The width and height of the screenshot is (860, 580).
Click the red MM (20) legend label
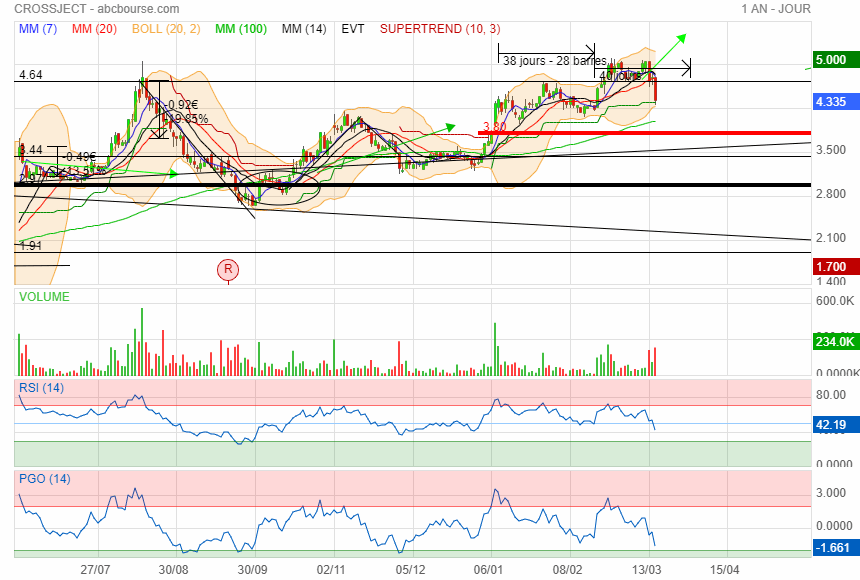point(94,29)
